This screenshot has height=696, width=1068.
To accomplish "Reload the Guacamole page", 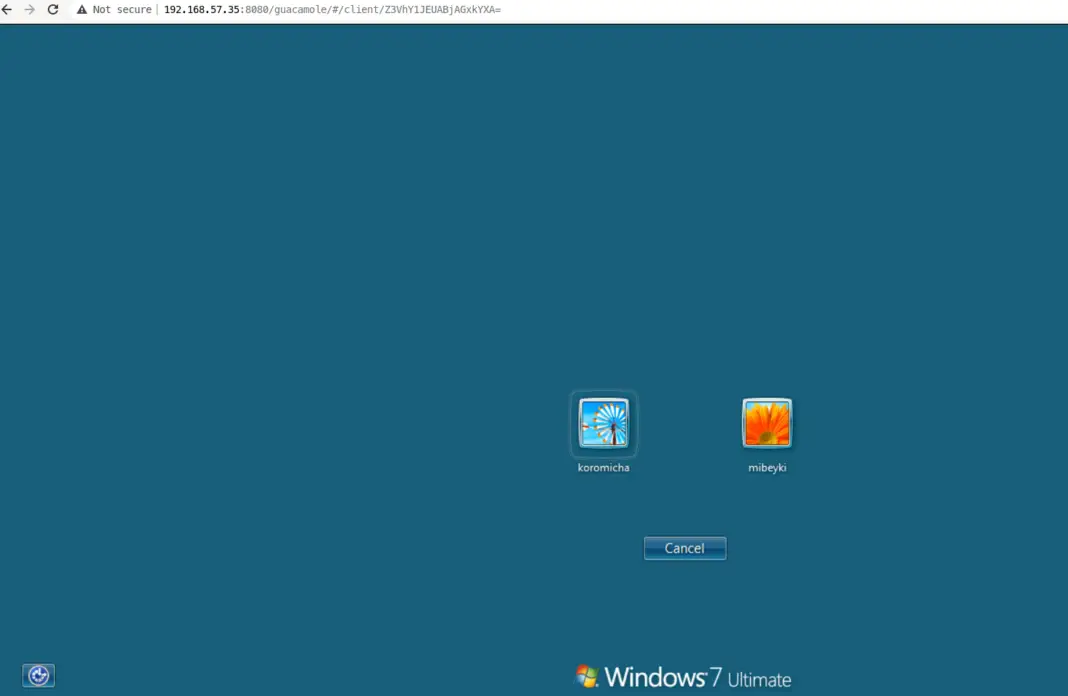I will pos(53,9).
